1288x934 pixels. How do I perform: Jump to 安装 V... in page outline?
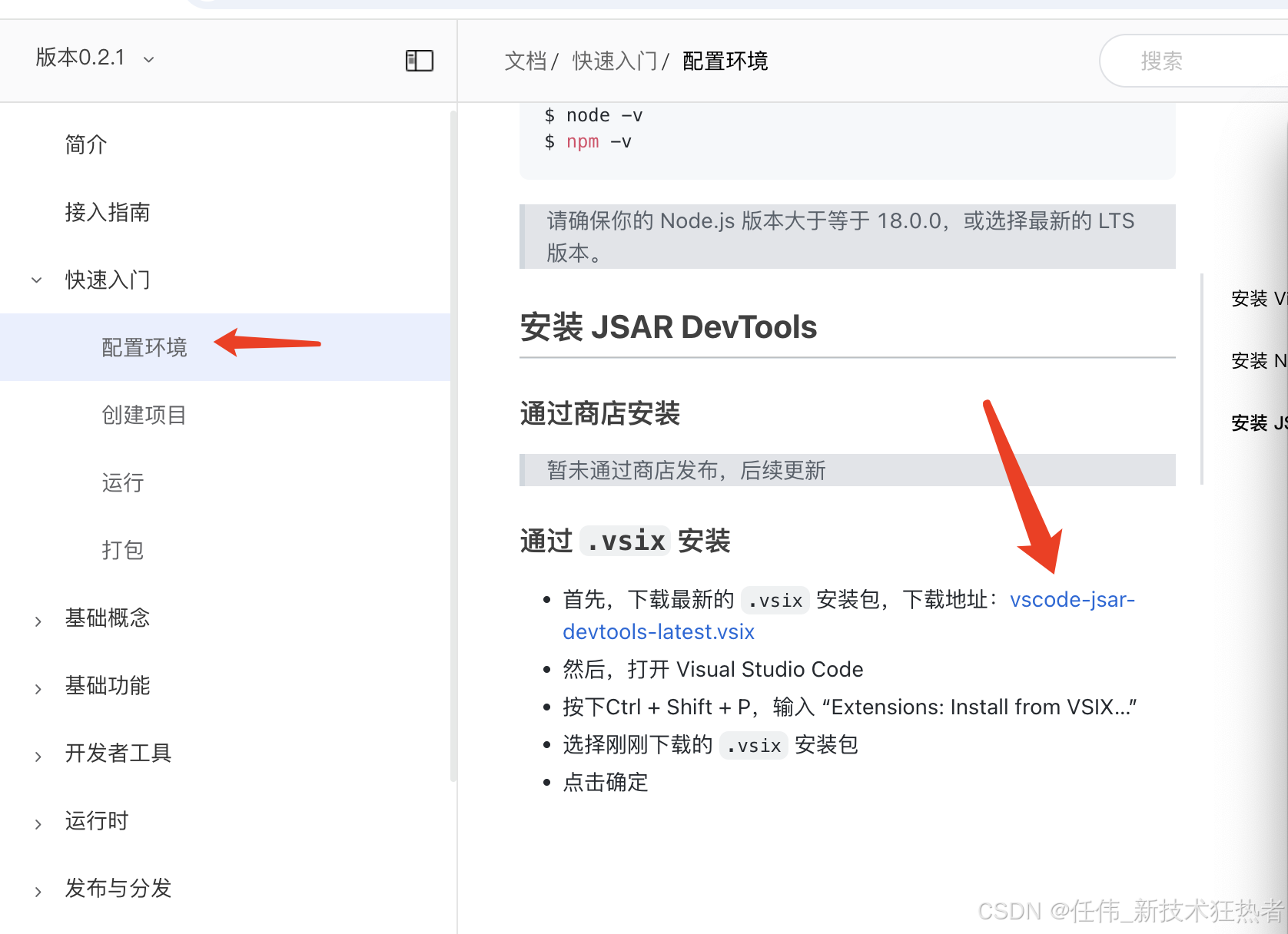point(1259,298)
